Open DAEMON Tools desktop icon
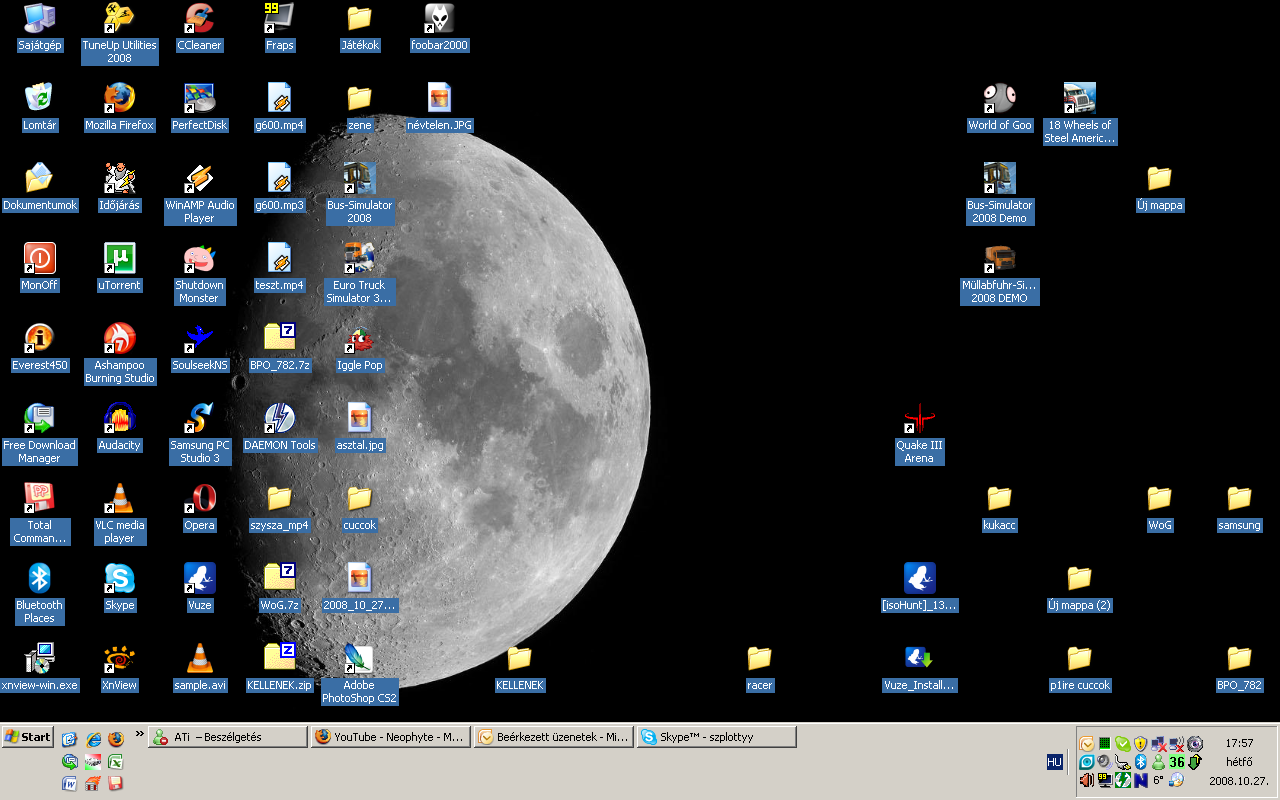 [279, 428]
